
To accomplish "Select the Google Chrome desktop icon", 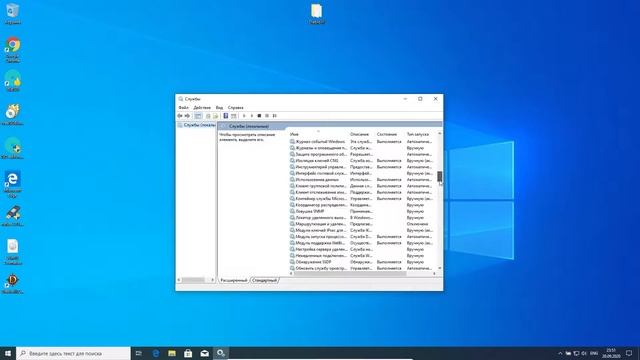I will pyautogui.click(x=13, y=49).
